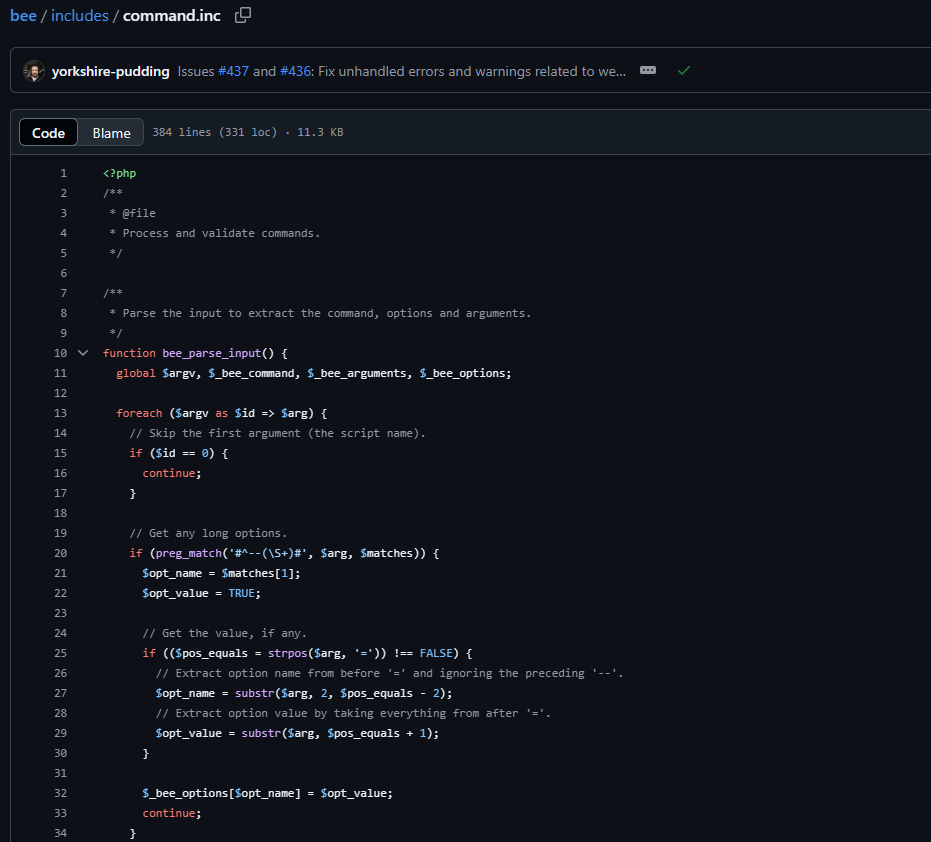Expand the commit message ellipsis button

[648, 71]
